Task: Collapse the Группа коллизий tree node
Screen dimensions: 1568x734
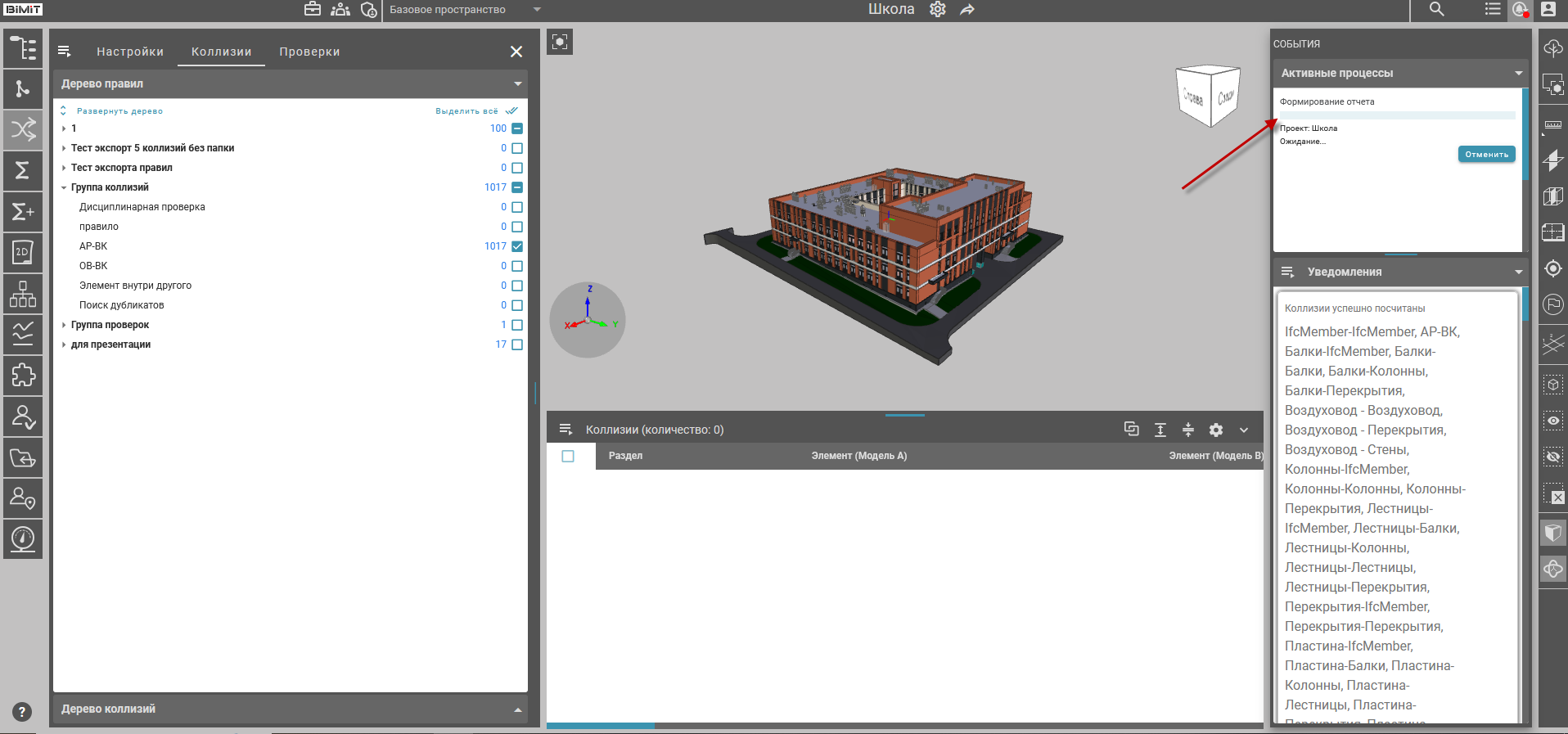Action: (x=64, y=187)
